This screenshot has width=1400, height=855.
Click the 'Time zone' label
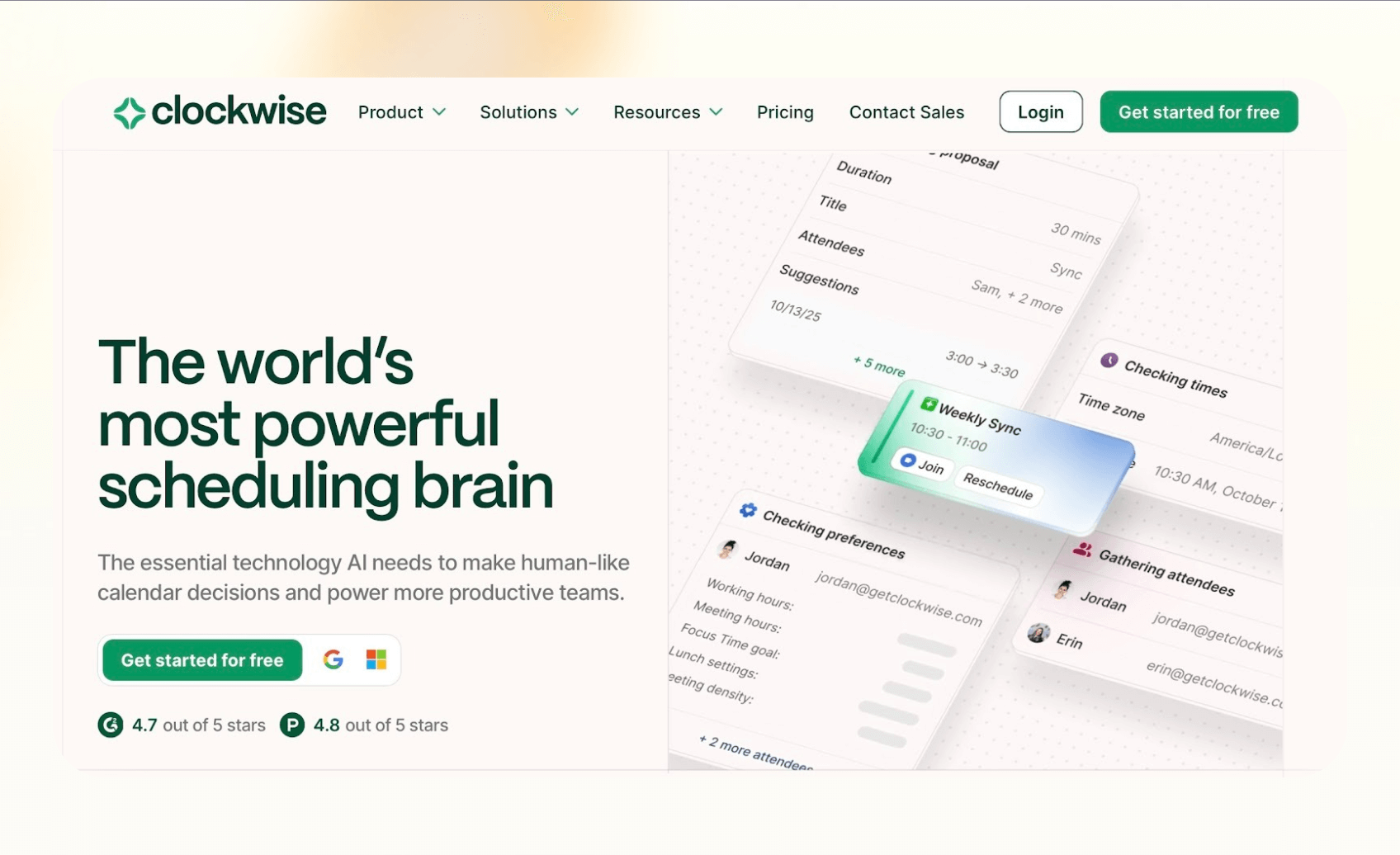(x=1111, y=407)
